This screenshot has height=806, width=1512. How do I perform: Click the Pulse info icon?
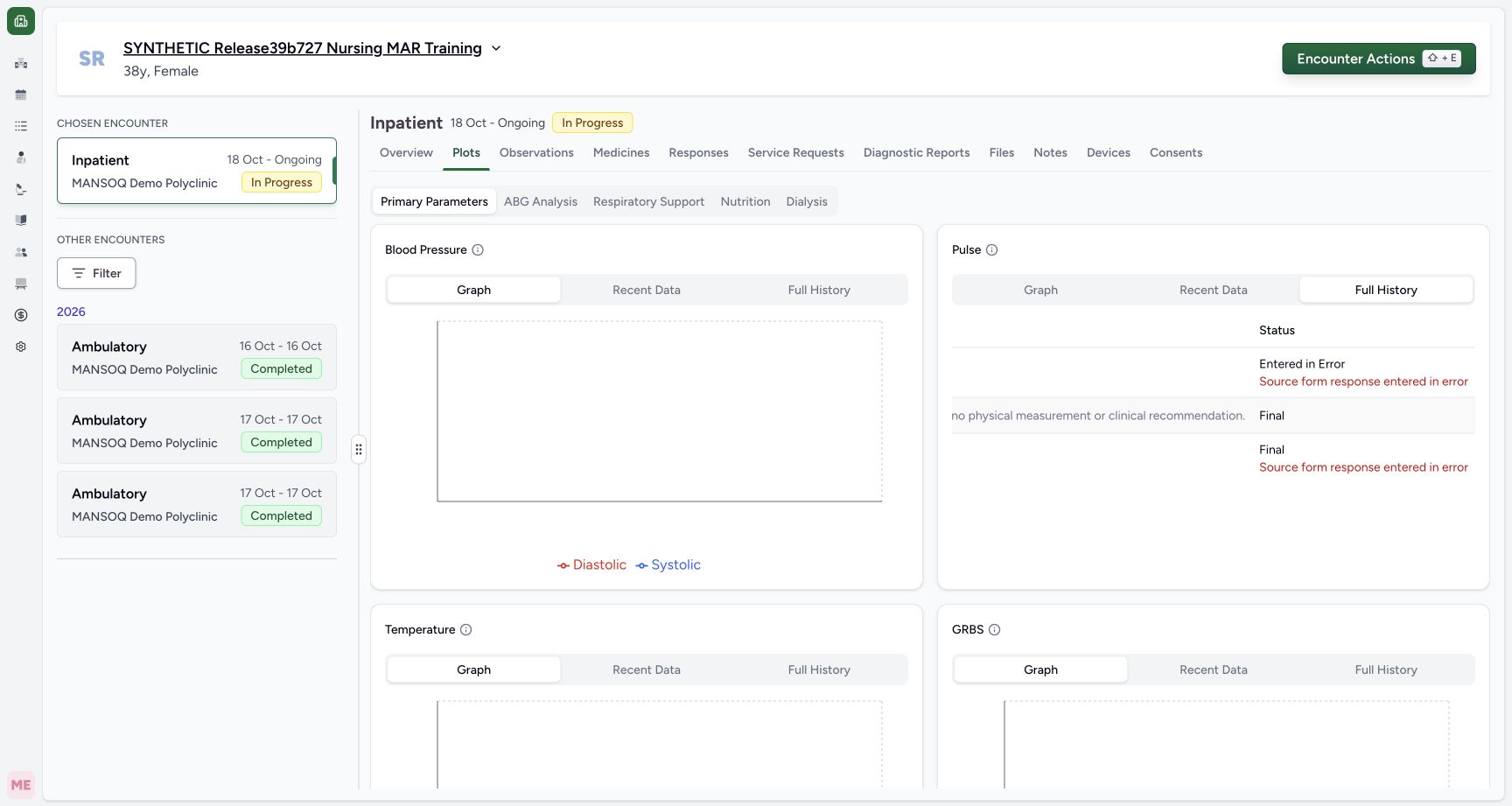(992, 250)
